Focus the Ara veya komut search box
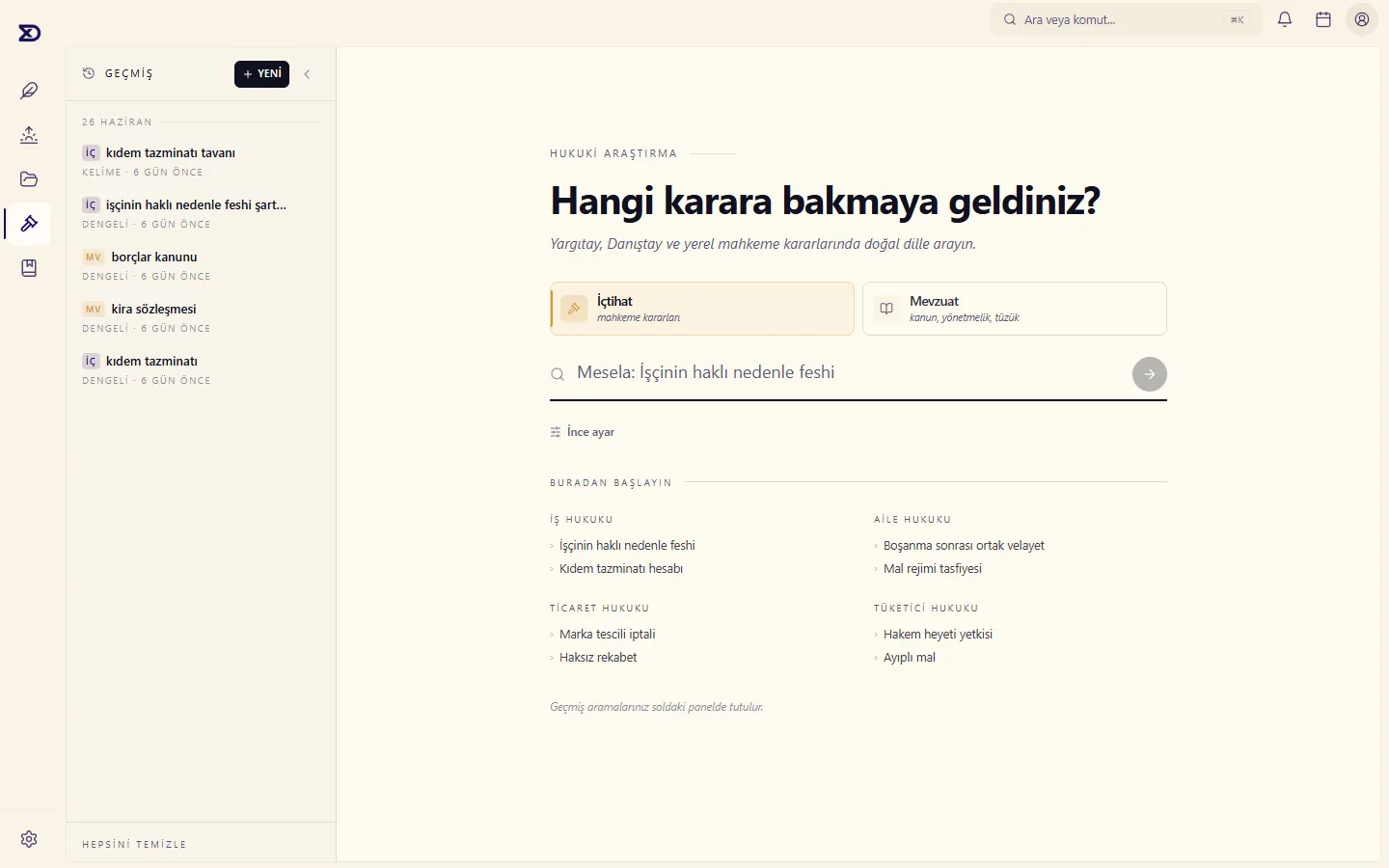This screenshot has height=868, width=1389. point(1127,19)
